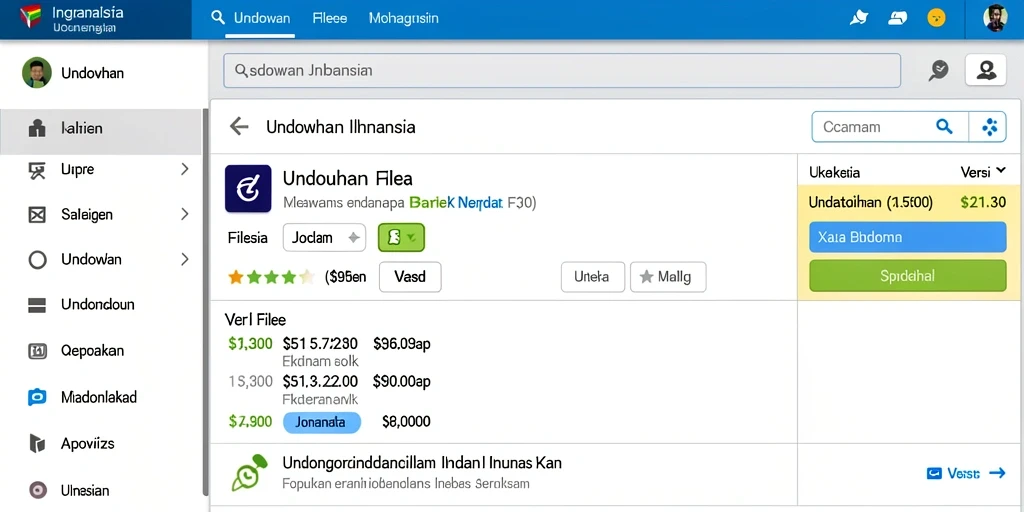Select Ialtien in the sidebar
The width and height of the screenshot is (1024, 512).
[101, 129]
